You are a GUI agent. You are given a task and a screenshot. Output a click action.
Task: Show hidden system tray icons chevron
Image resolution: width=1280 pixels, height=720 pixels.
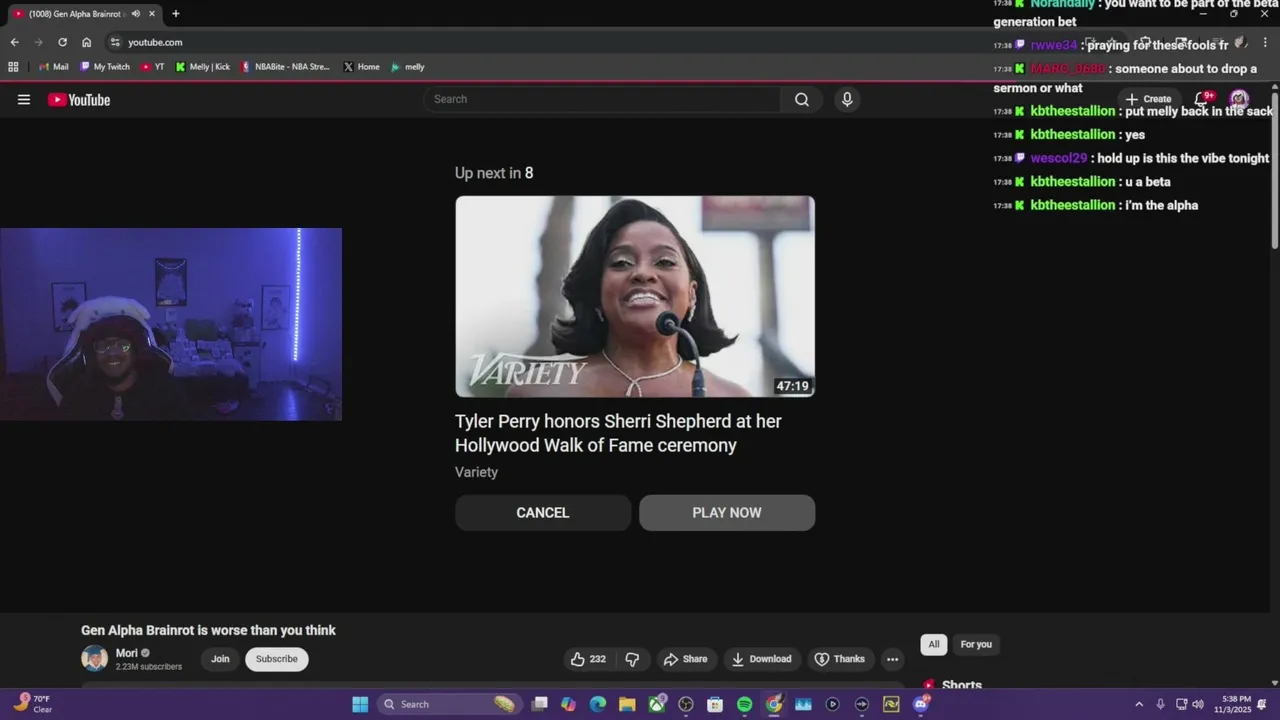tap(1139, 704)
